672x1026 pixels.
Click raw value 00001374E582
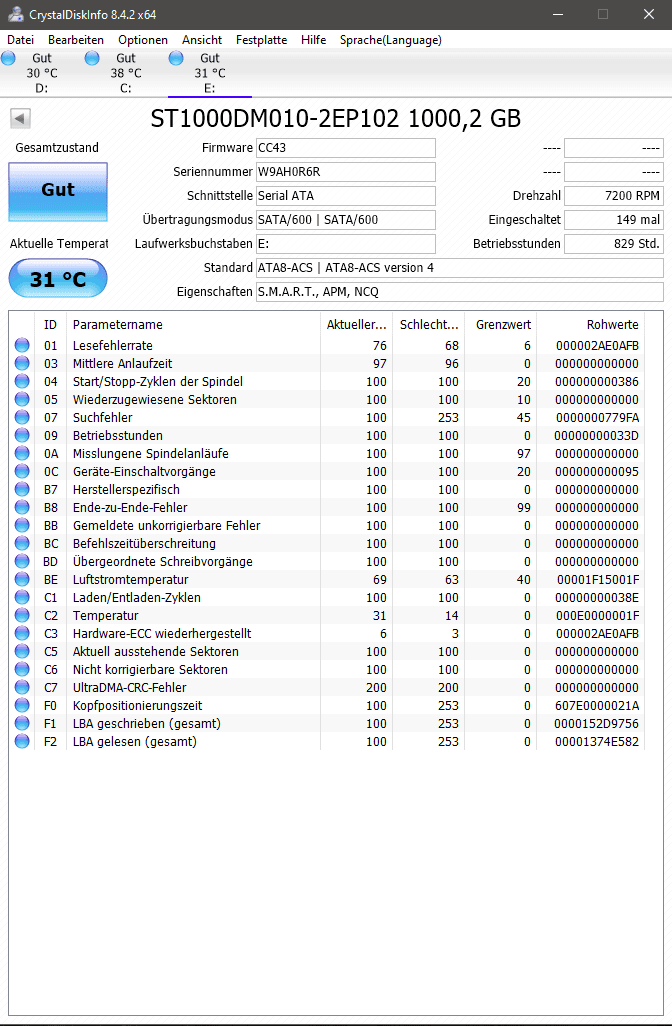coord(597,741)
